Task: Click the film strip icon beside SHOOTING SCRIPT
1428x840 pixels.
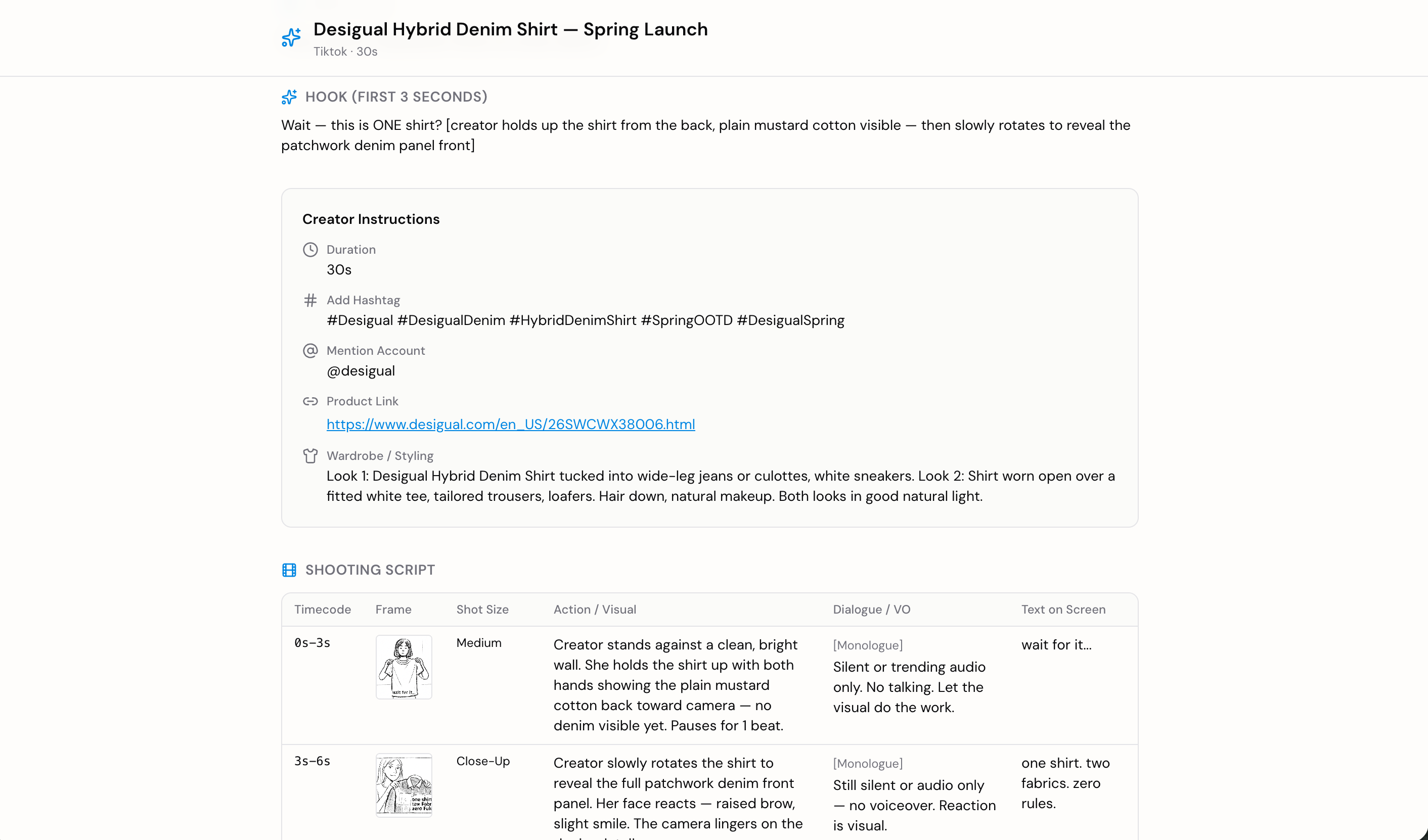Action: pyautogui.click(x=289, y=570)
